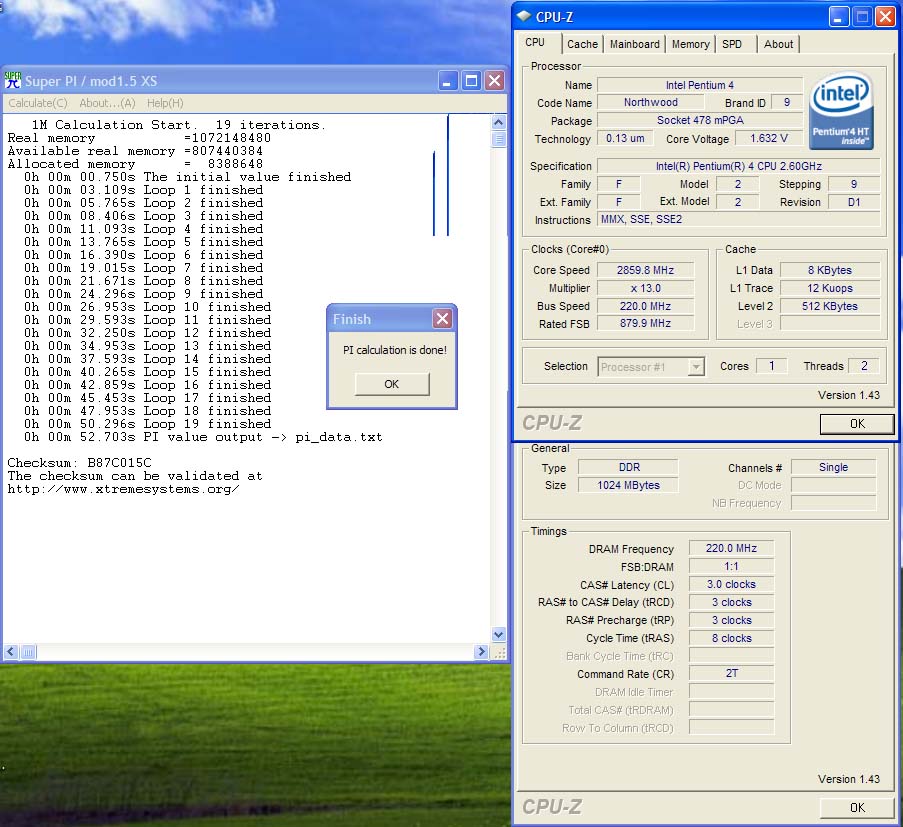Screen dimensions: 903x827
Task: Click OK in the lower CPU-Z memory window
Action: point(857,807)
